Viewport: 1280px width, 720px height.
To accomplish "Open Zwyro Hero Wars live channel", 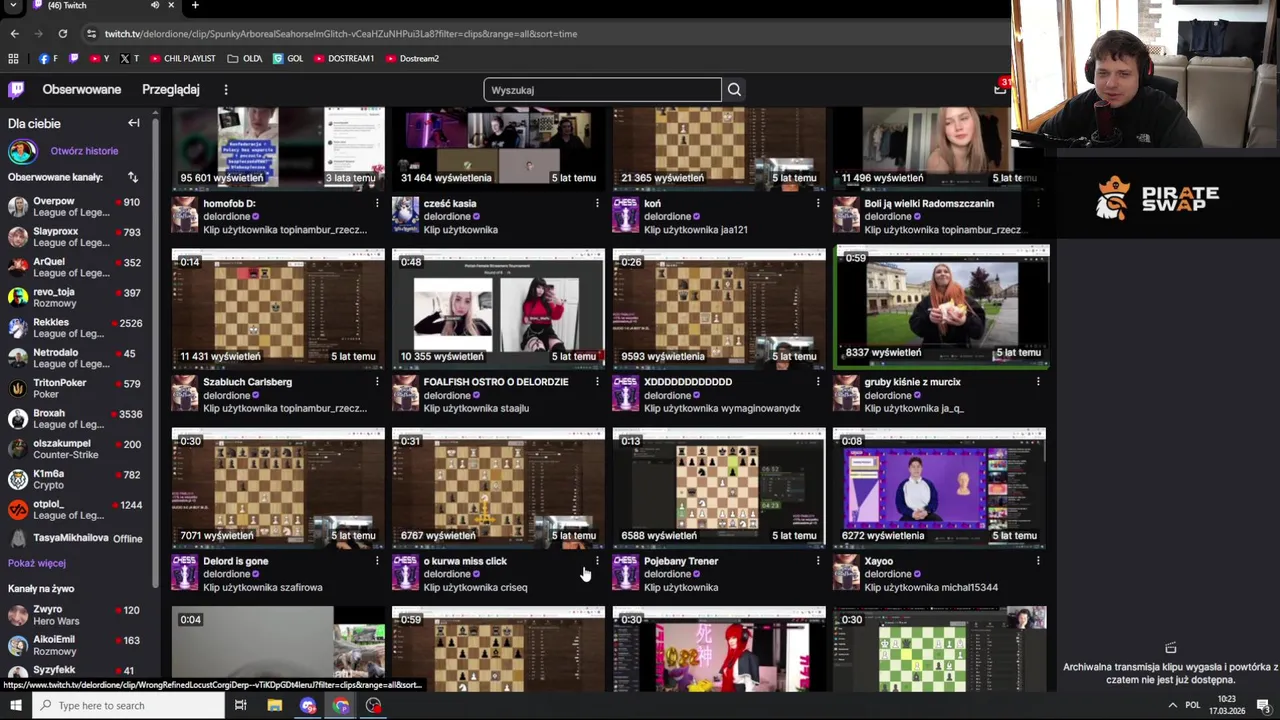I will [x=78, y=615].
